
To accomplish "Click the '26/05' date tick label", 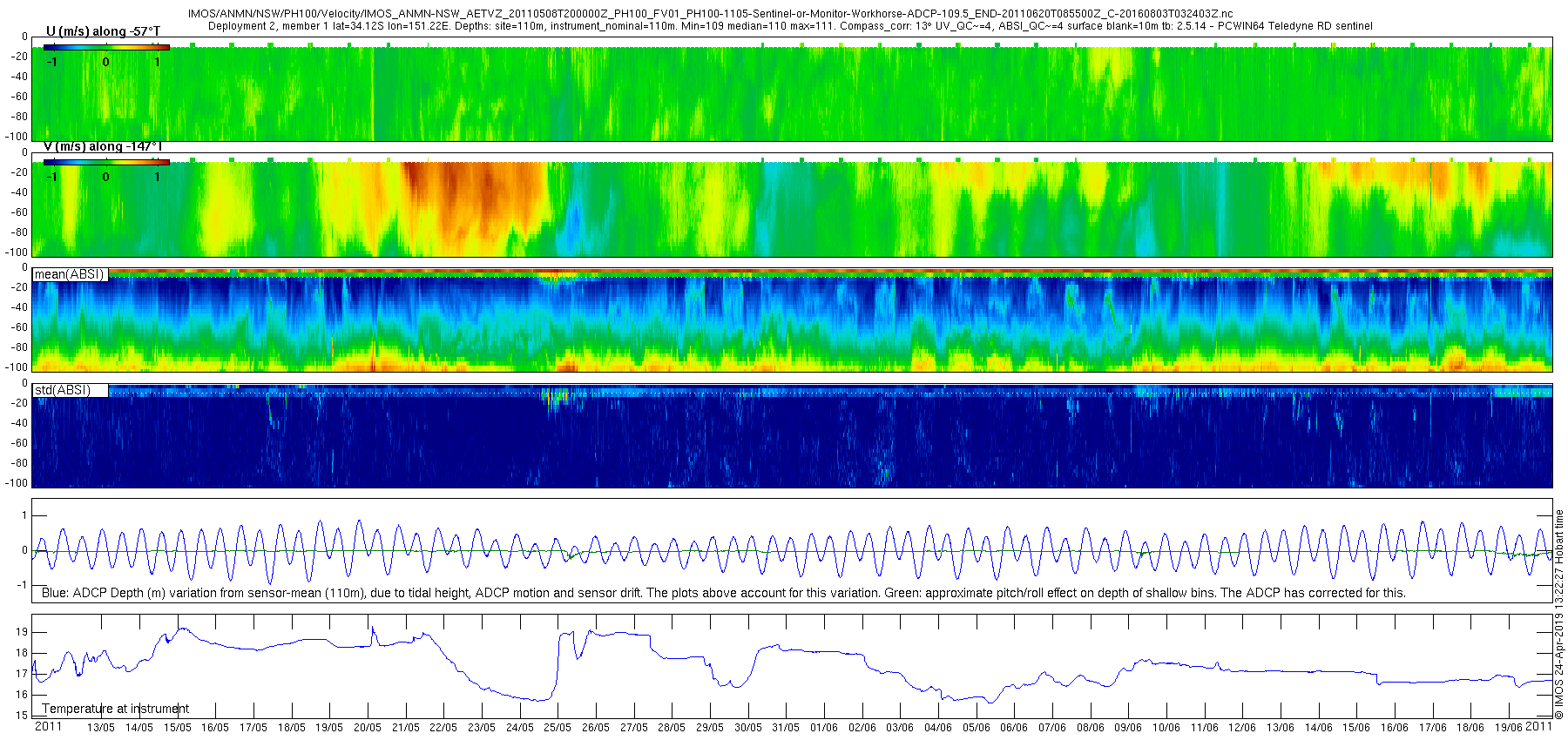I will coord(596,728).
